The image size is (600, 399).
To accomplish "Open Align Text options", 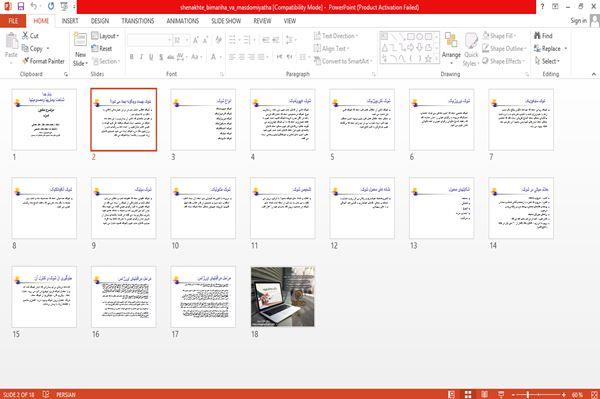I will pyautogui.click(x=331, y=49).
